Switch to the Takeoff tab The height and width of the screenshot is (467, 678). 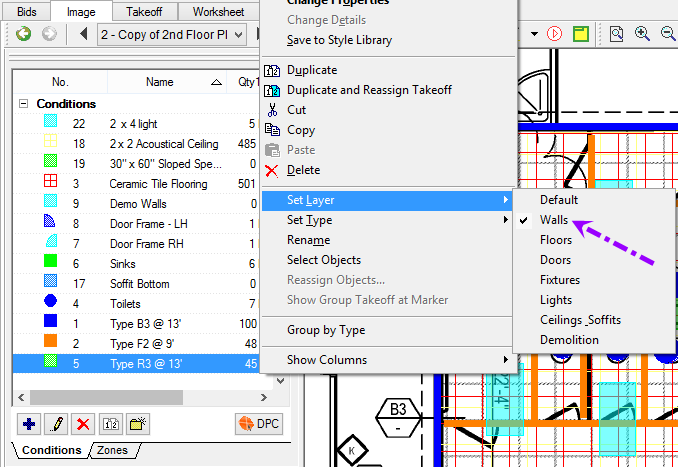[144, 12]
